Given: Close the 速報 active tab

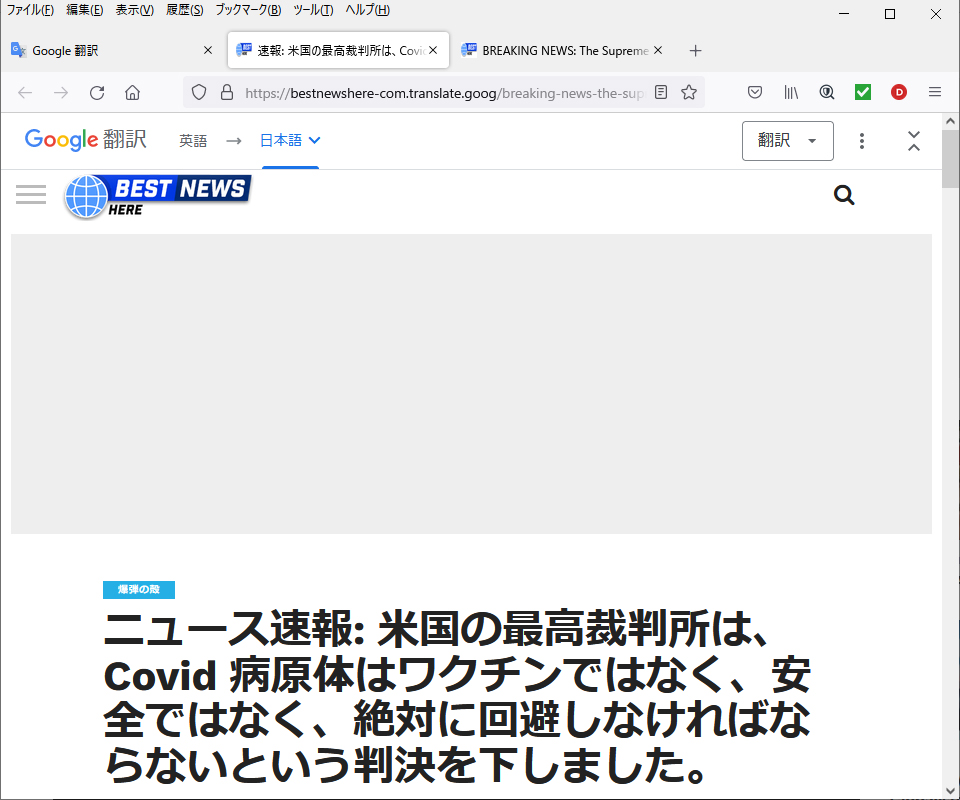Looking at the screenshot, I should pos(433,50).
